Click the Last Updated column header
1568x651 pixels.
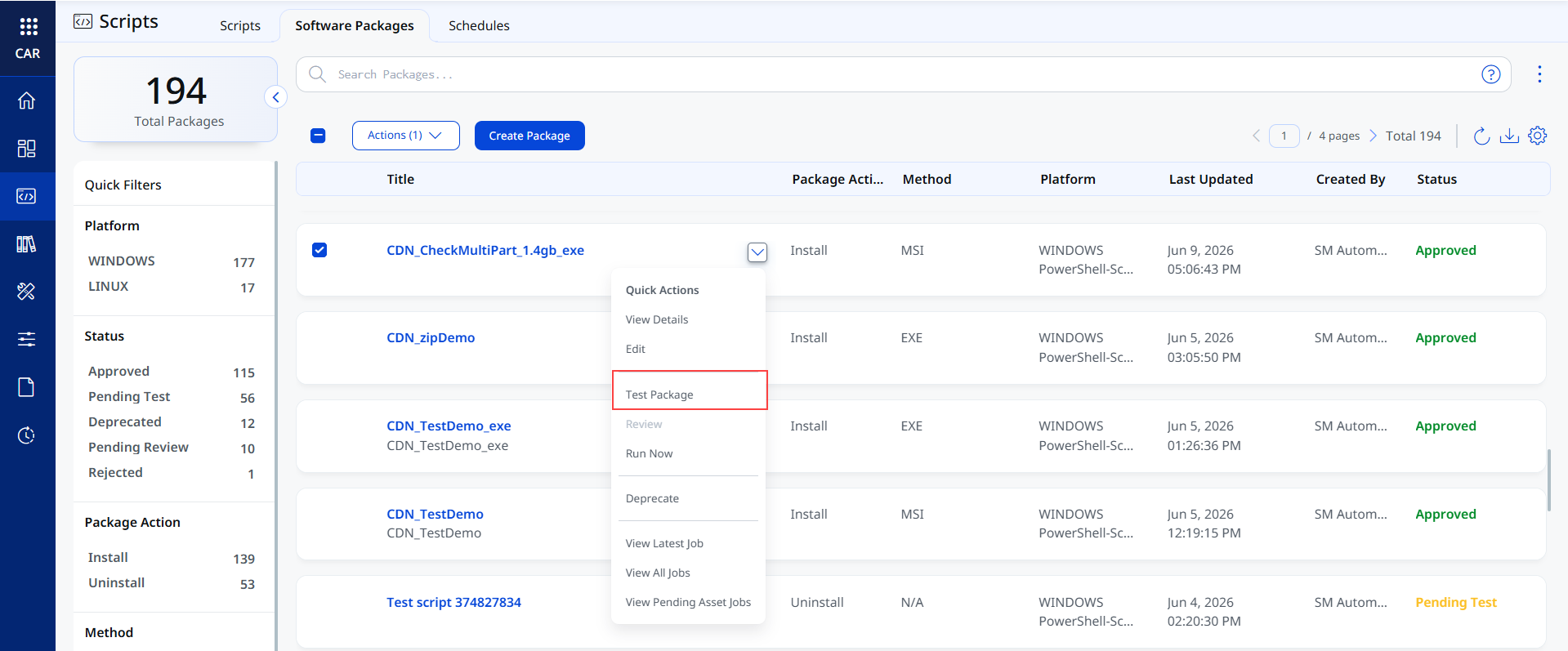1211,179
